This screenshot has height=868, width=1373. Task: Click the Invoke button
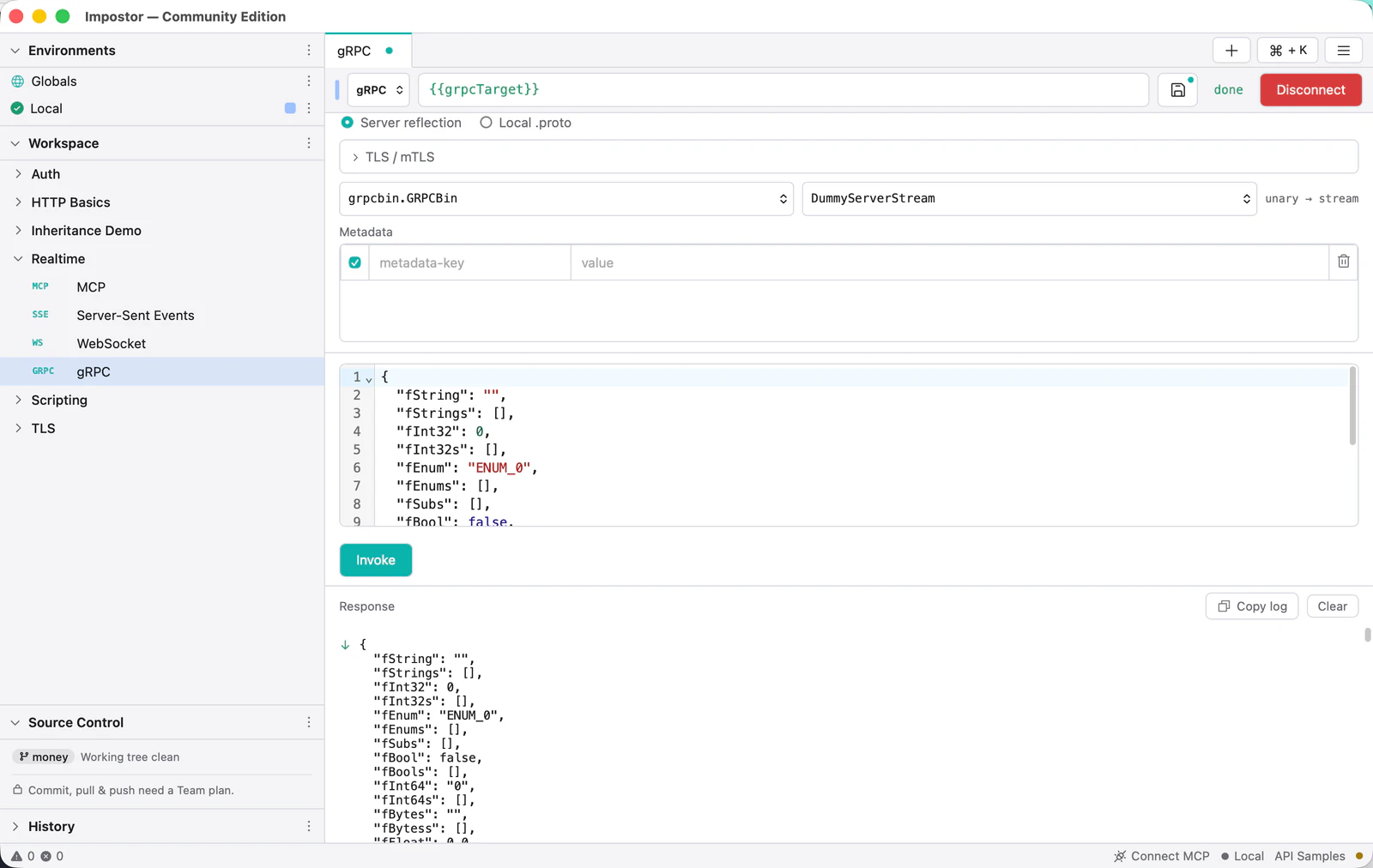point(376,560)
